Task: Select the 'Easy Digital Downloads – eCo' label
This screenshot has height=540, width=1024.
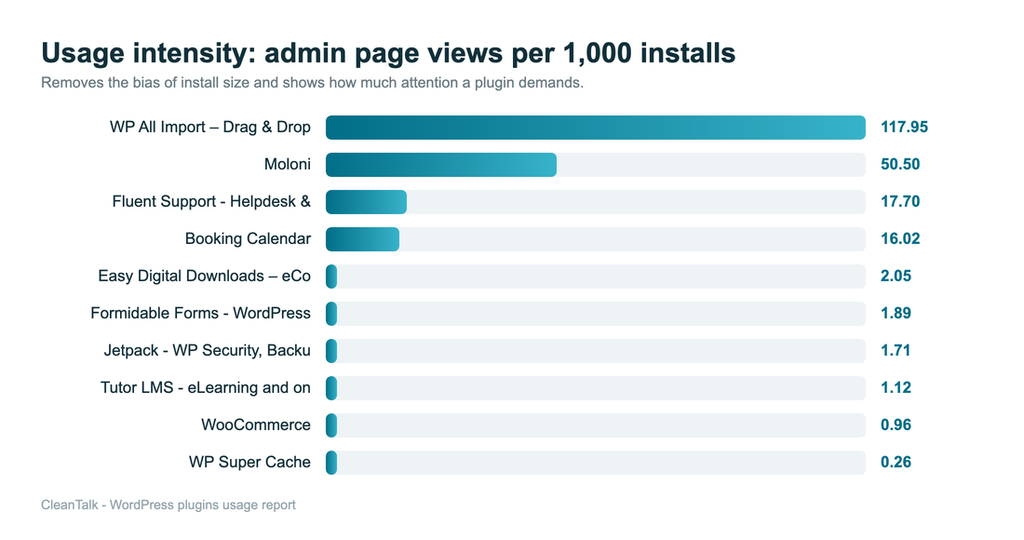Action: tap(204, 276)
